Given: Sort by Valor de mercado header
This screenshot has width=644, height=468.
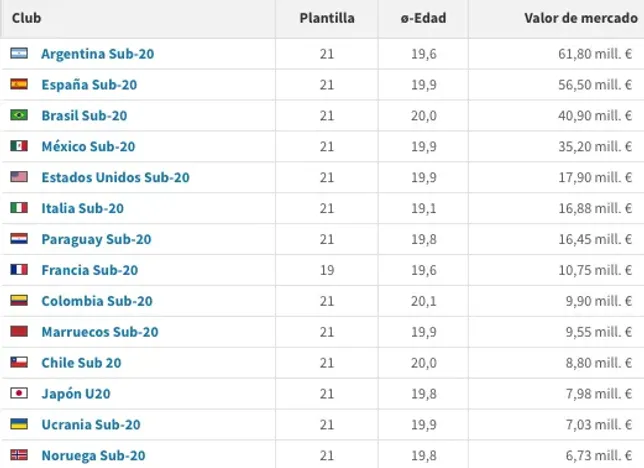Looking at the screenshot, I should click(580, 18).
